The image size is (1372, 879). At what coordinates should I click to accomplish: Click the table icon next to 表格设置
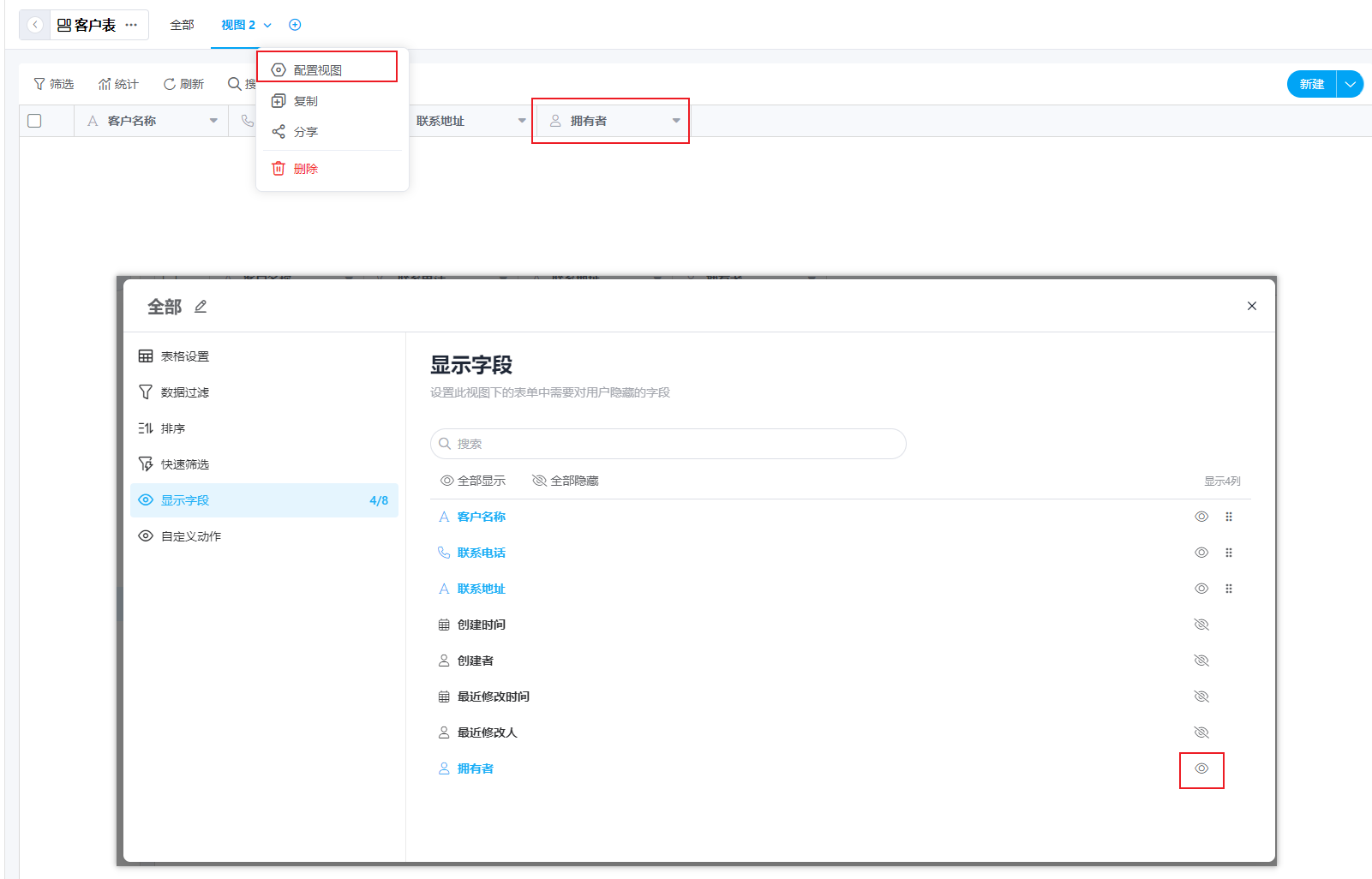146,356
